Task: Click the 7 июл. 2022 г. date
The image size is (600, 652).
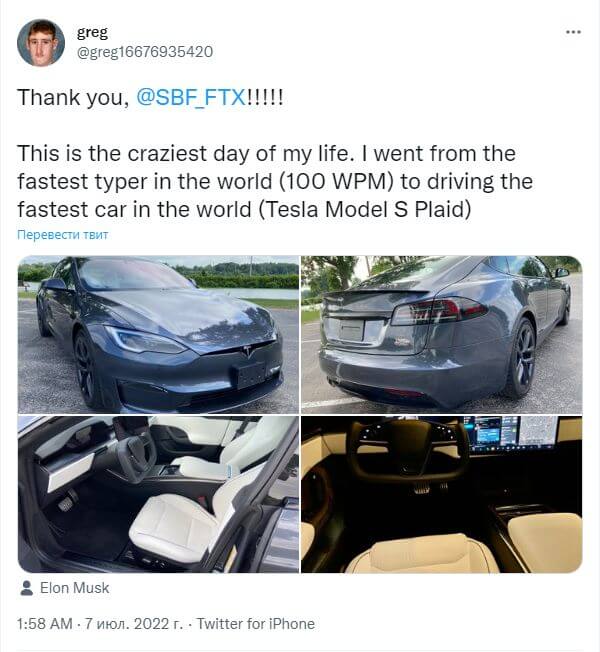Action: pyautogui.click(x=133, y=624)
